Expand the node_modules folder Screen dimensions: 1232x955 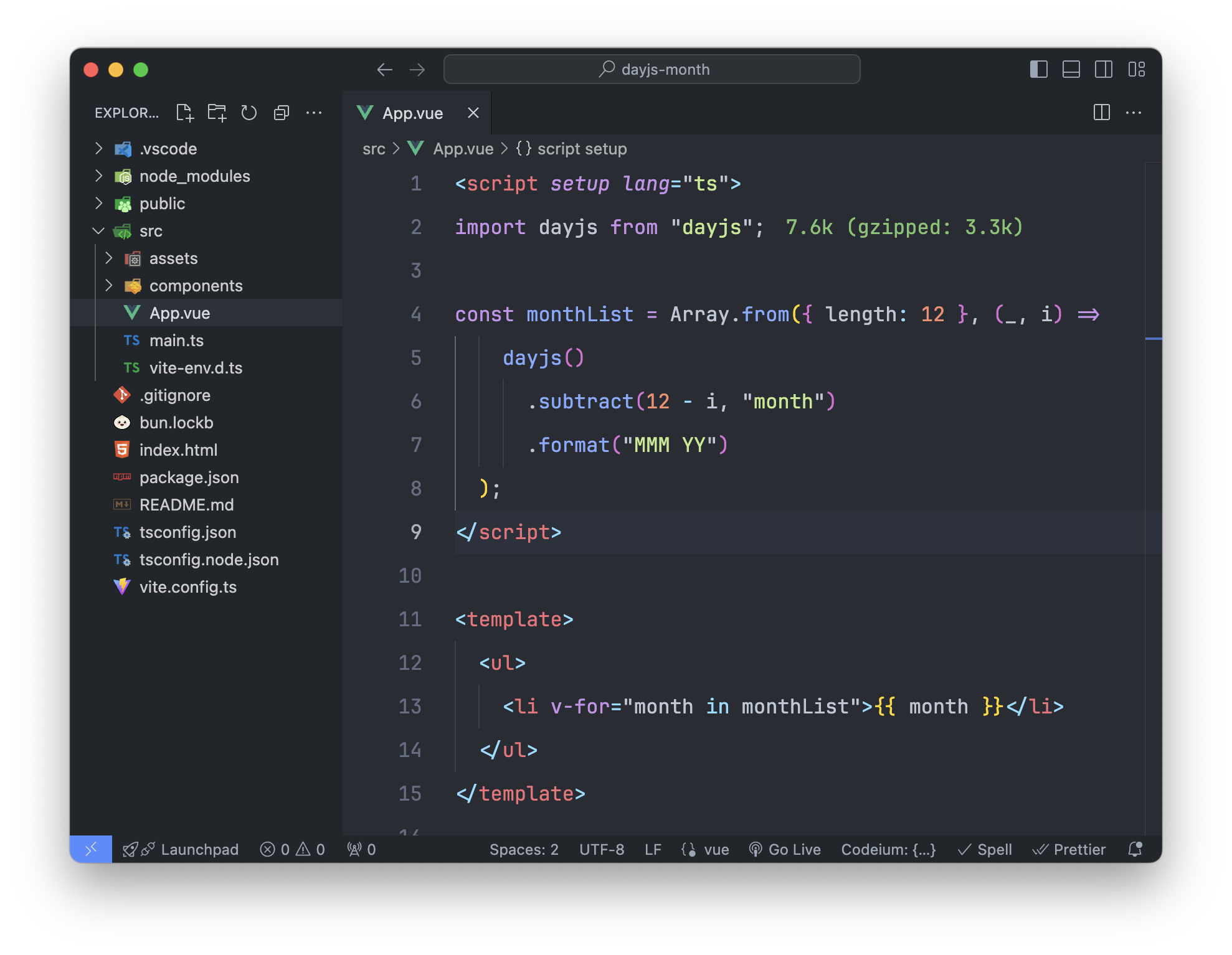coord(206,176)
